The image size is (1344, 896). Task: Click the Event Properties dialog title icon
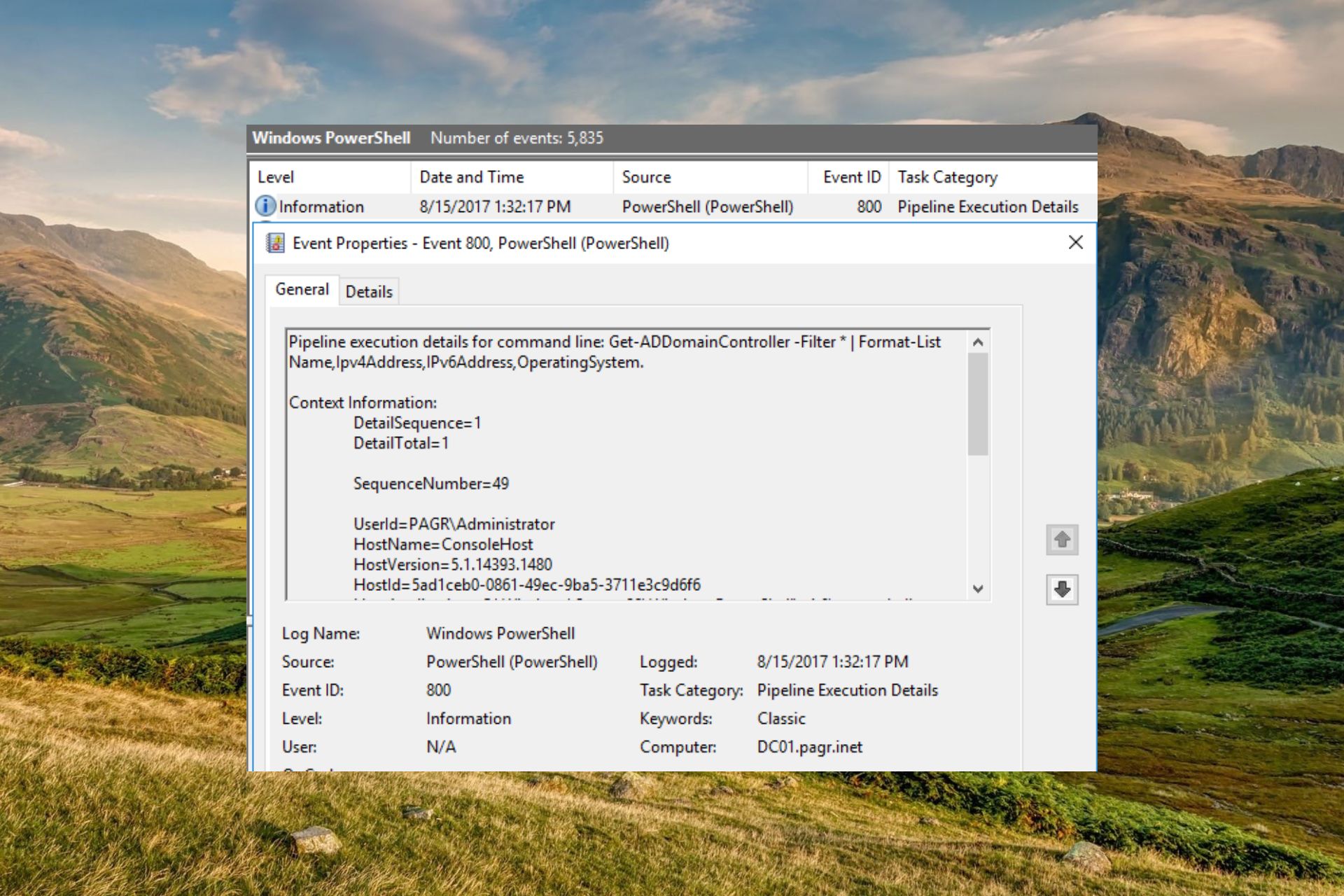coord(276,243)
